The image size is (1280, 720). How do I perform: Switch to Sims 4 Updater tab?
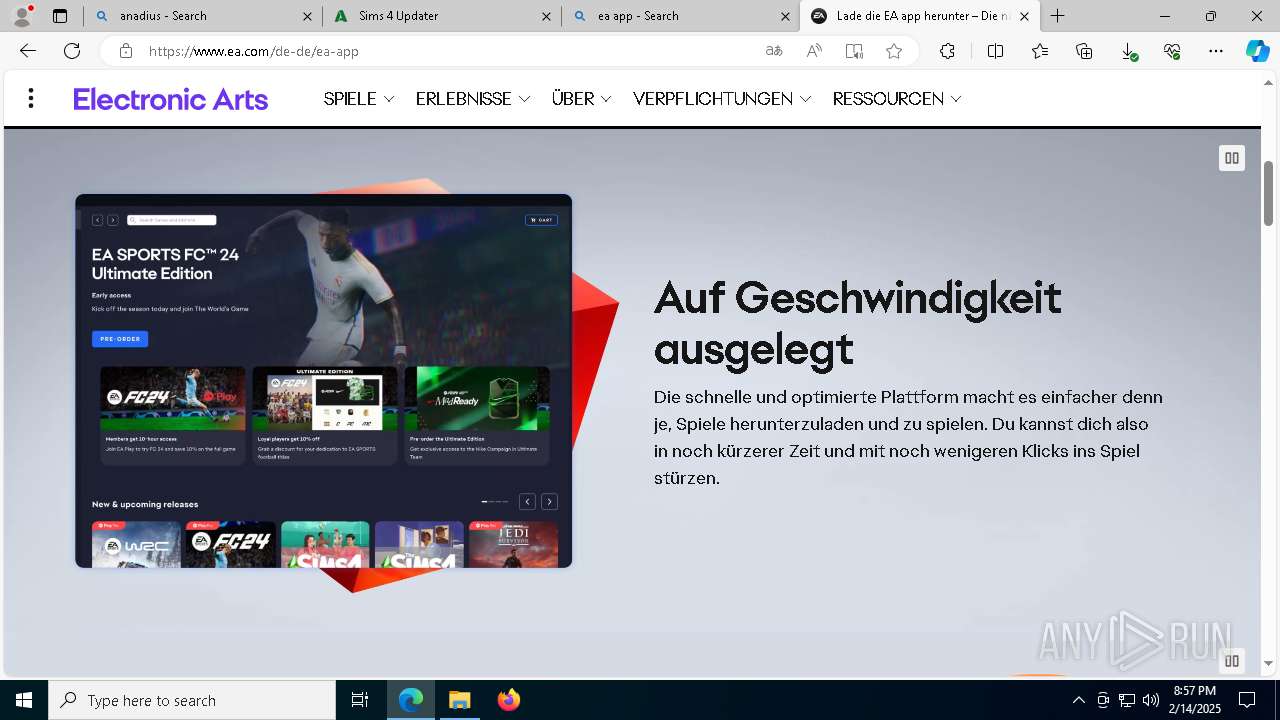(x=442, y=16)
